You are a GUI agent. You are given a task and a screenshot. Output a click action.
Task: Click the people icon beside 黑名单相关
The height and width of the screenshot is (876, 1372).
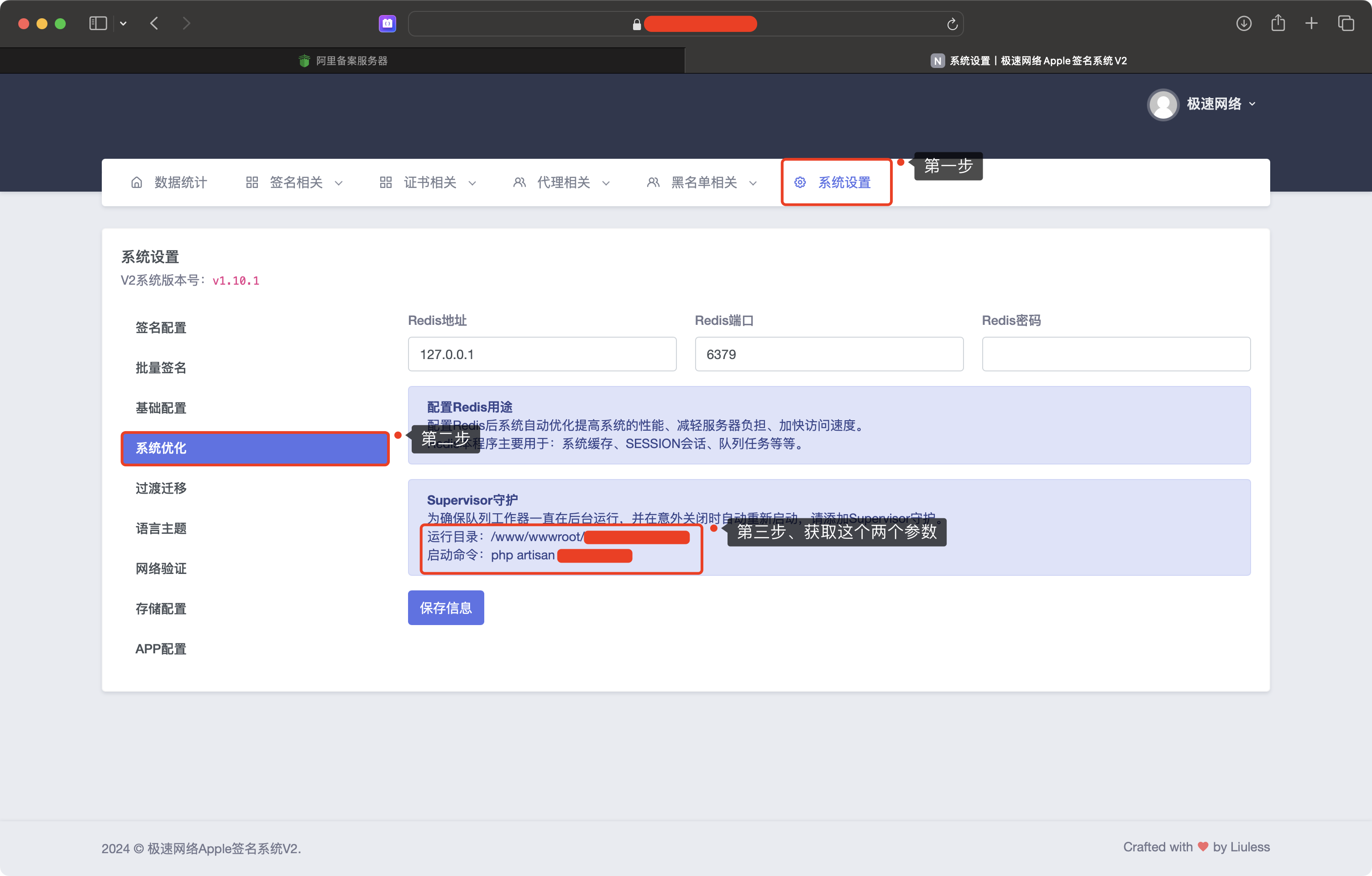(653, 182)
